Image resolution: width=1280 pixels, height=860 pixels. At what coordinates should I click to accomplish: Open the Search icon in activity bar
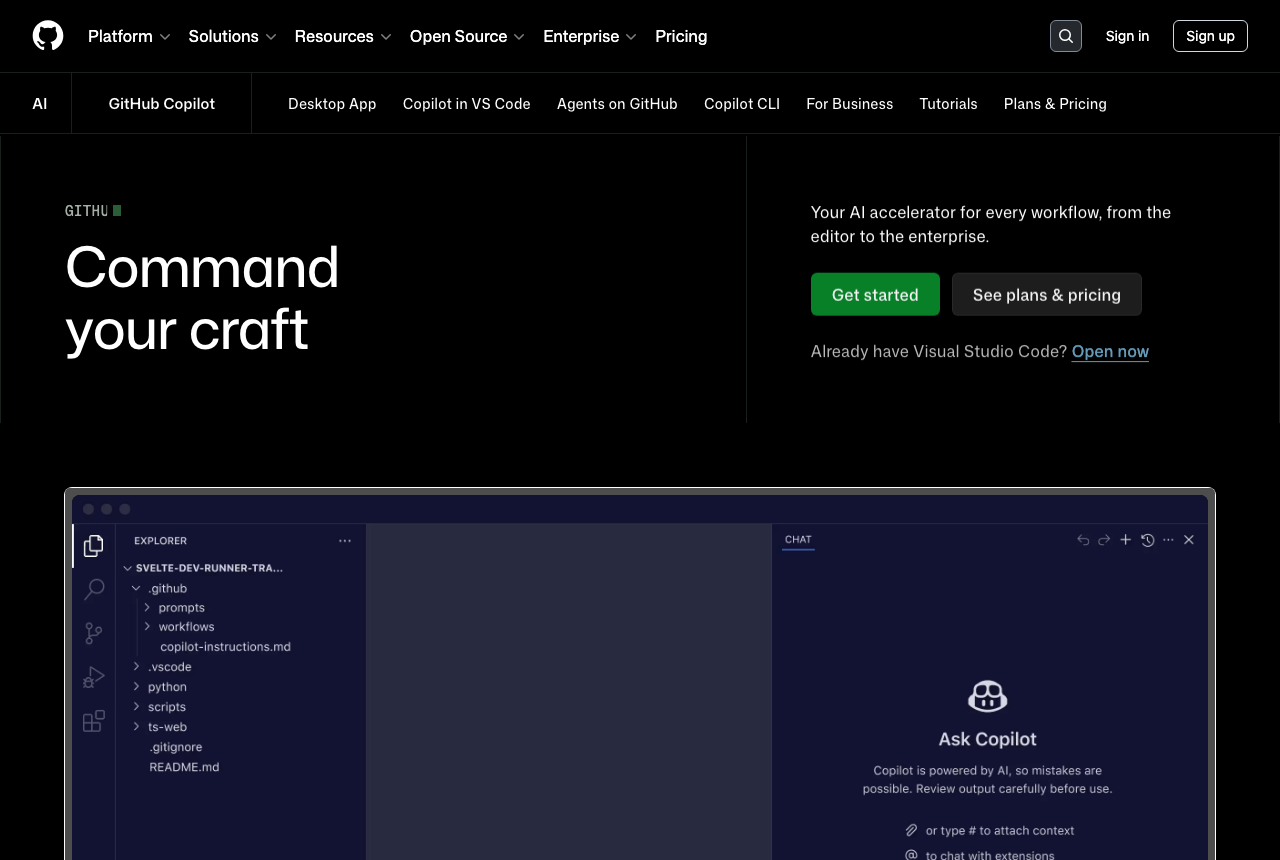click(x=94, y=589)
